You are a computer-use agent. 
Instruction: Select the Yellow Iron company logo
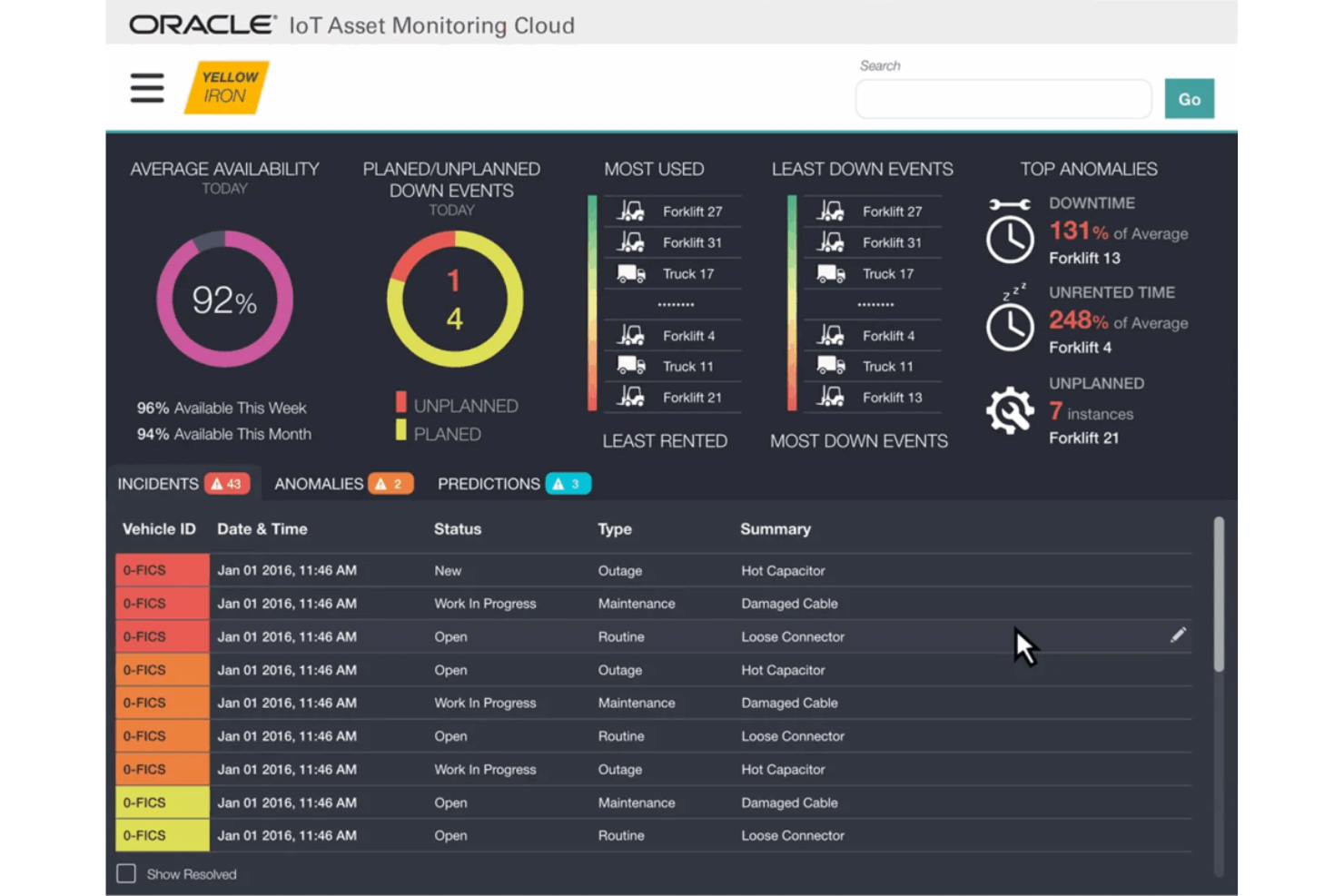(x=226, y=87)
